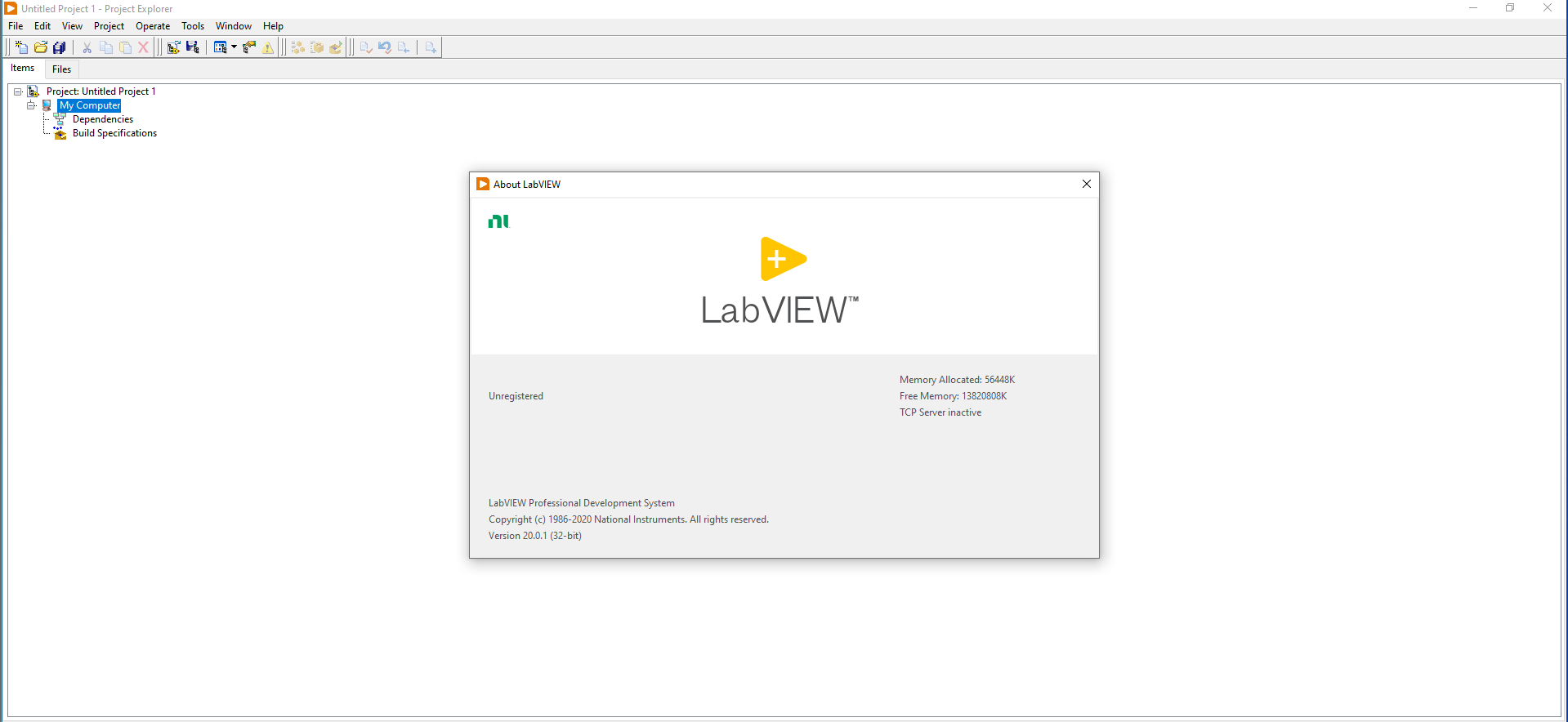Viewport: 1568px width, 722px height.
Task: Click the Add to Source Control icon
Action: (431, 47)
